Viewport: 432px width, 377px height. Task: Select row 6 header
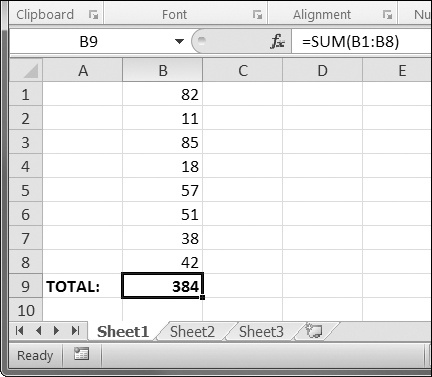pos(26,214)
